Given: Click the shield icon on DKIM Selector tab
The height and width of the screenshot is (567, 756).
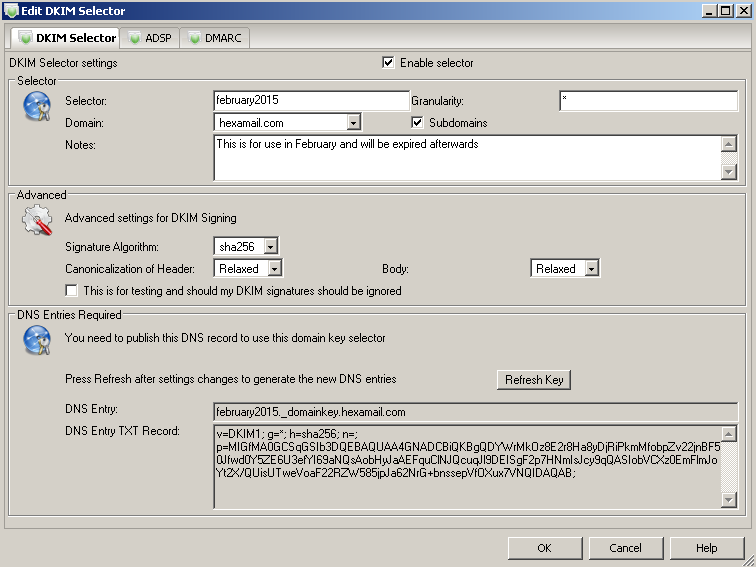Looking at the screenshot, I should (24, 38).
